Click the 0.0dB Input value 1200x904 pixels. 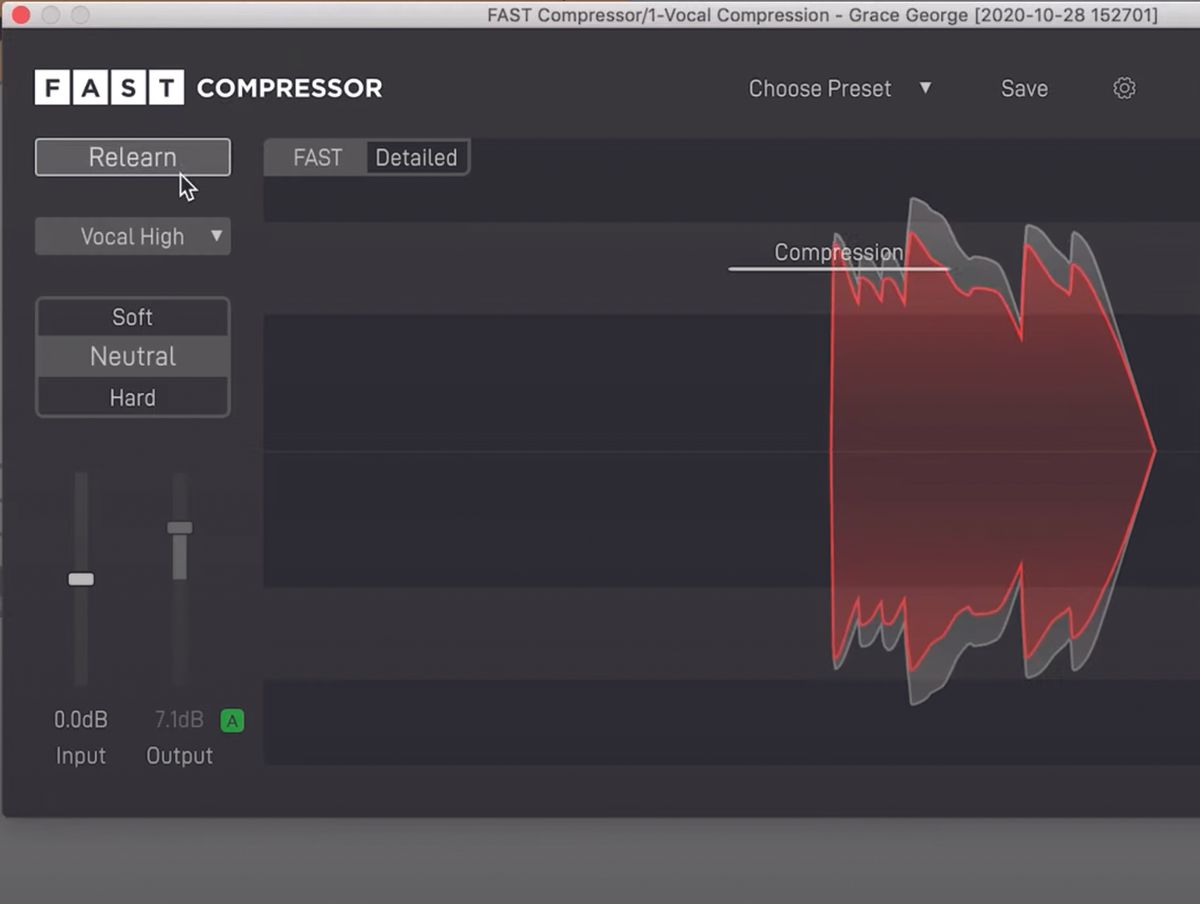click(79, 719)
